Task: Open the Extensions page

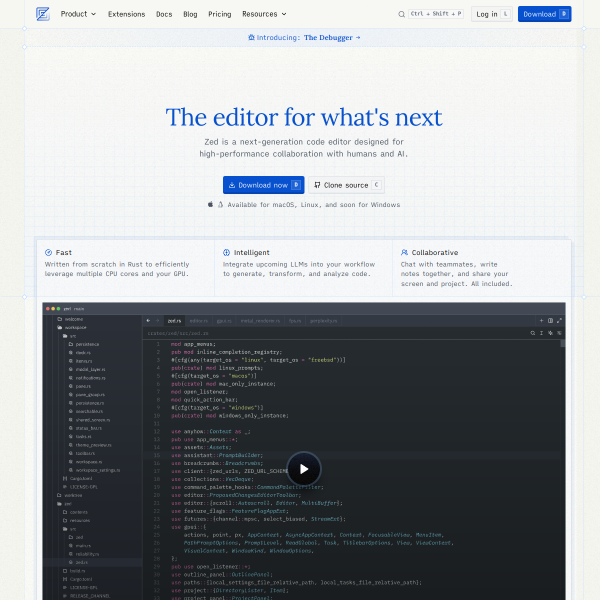Action: pyautogui.click(x=126, y=14)
